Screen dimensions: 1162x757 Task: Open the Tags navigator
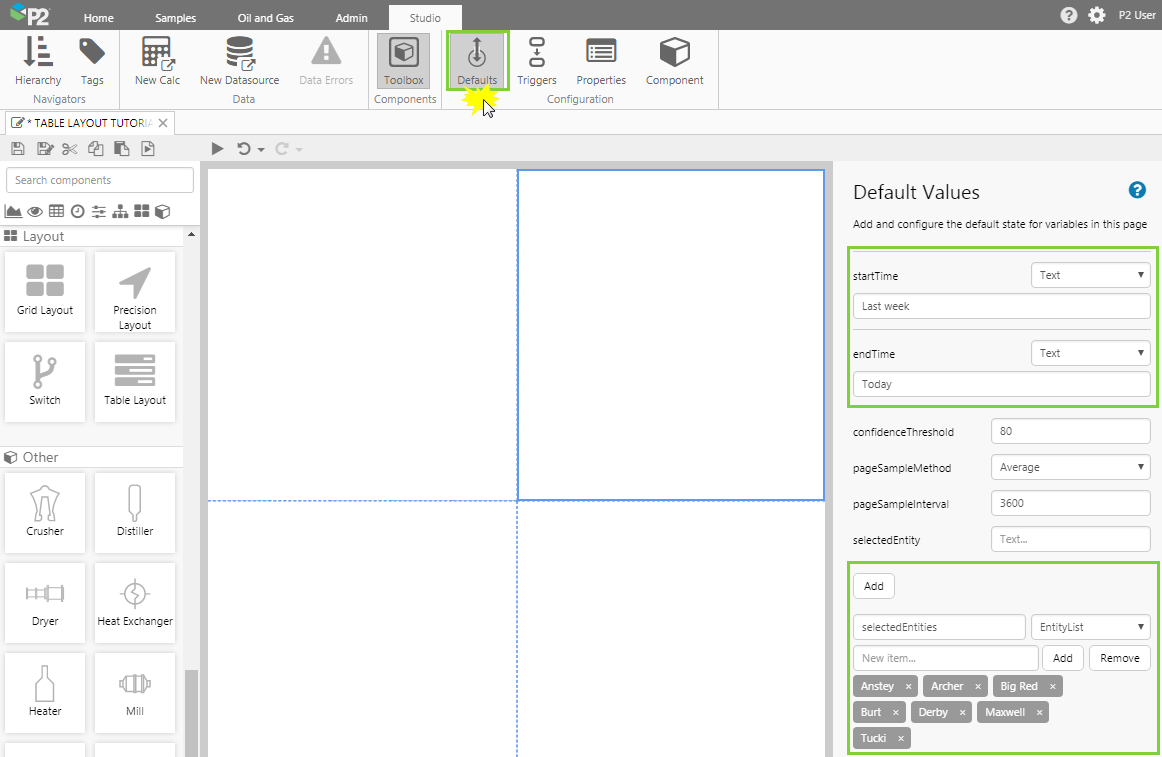[x=92, y=61]
